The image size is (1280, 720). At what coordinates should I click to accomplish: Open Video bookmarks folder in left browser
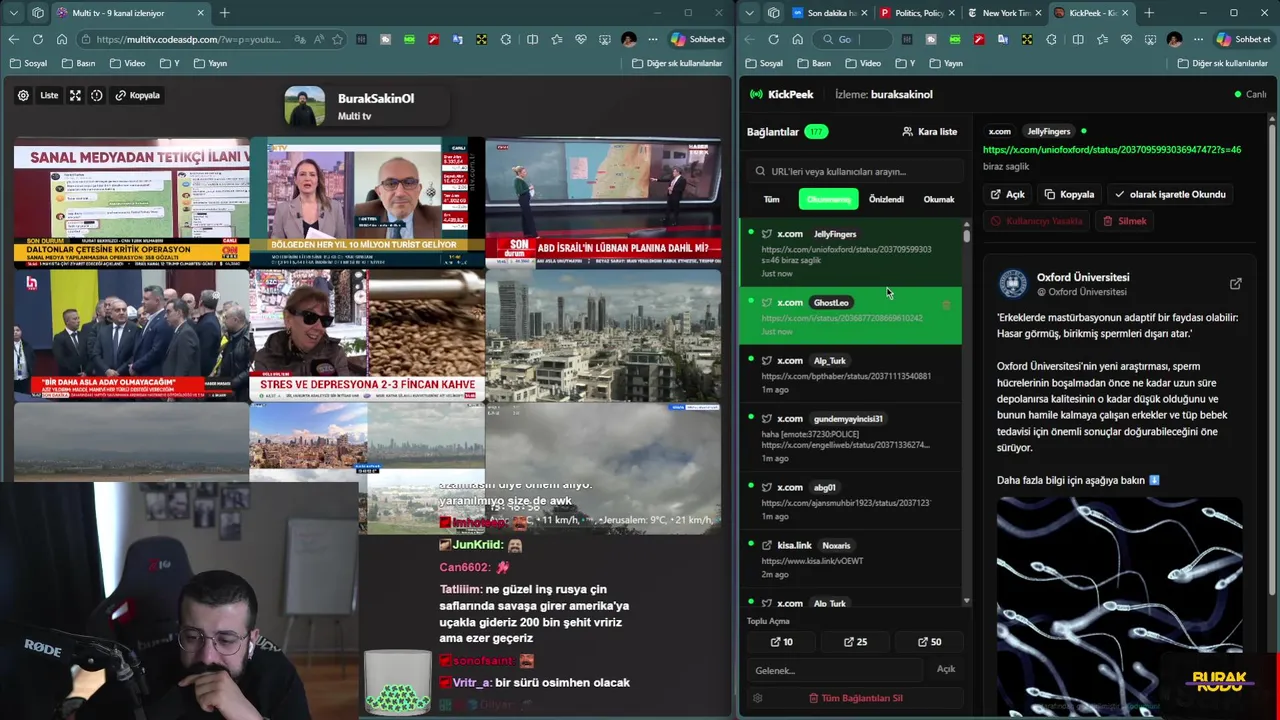[127, 63]
